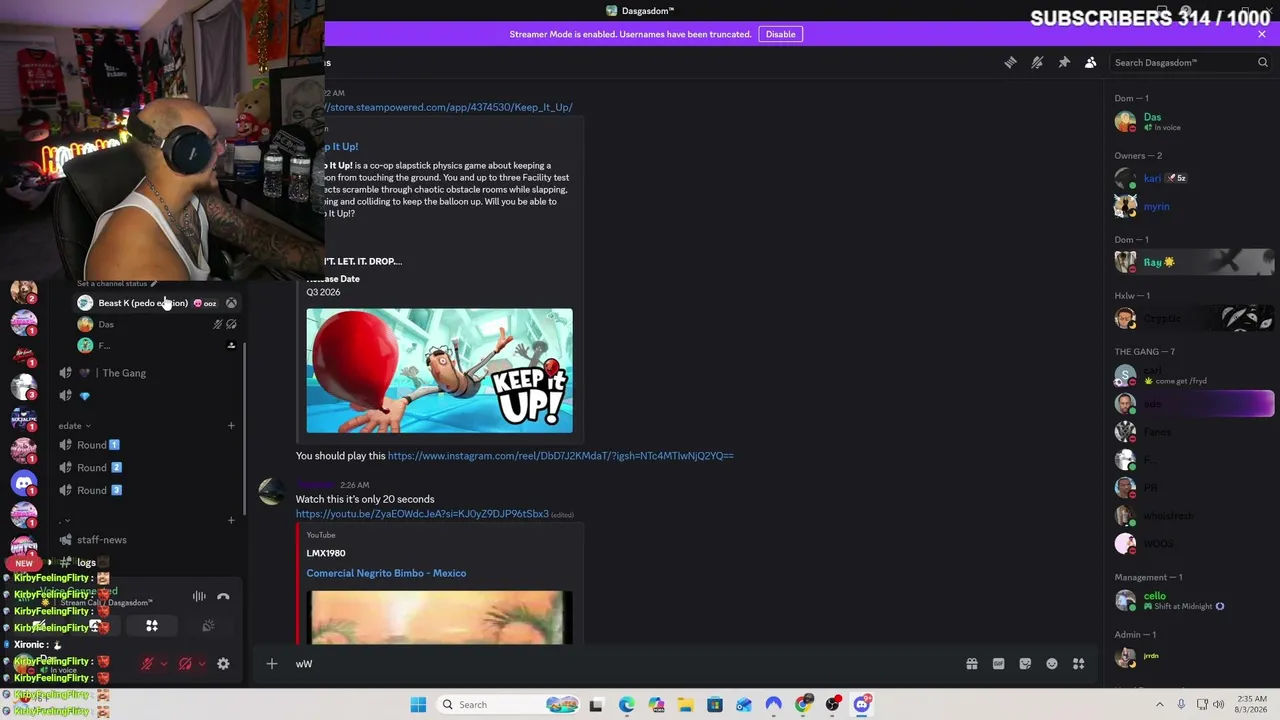Click the Windows taskbar Search box
This screenshot has height=720, width=1280.
point(508,704)
